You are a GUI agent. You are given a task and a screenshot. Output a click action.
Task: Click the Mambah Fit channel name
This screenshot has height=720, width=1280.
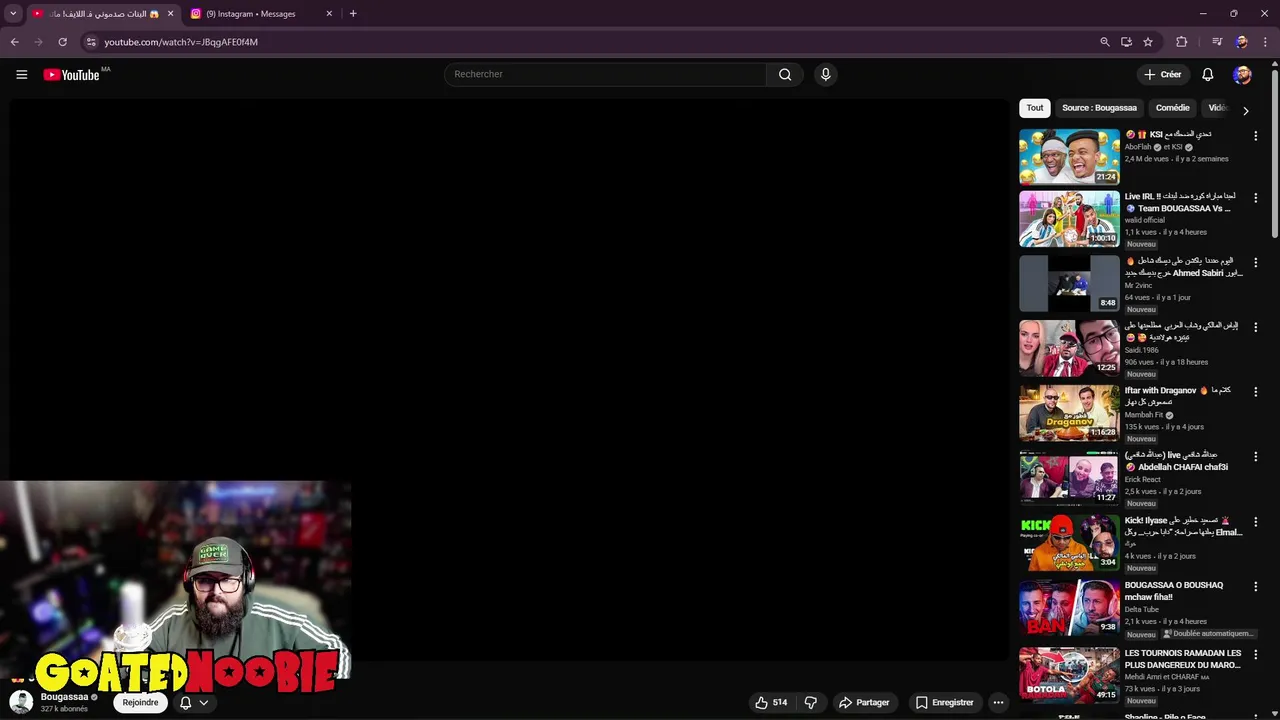[1144, 415]
